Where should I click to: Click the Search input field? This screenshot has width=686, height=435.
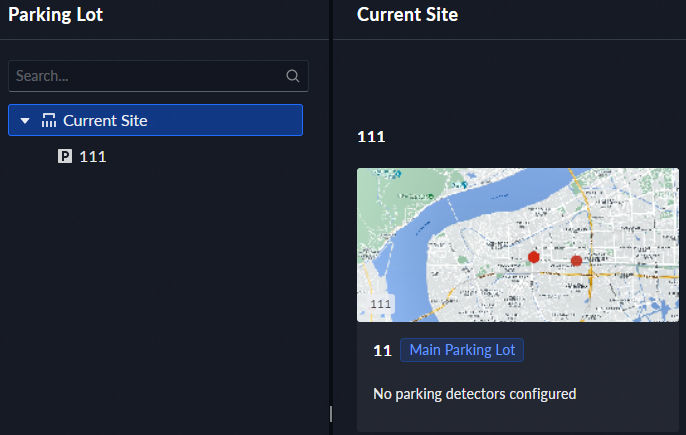pyautogui.click(x=145, y=76)
